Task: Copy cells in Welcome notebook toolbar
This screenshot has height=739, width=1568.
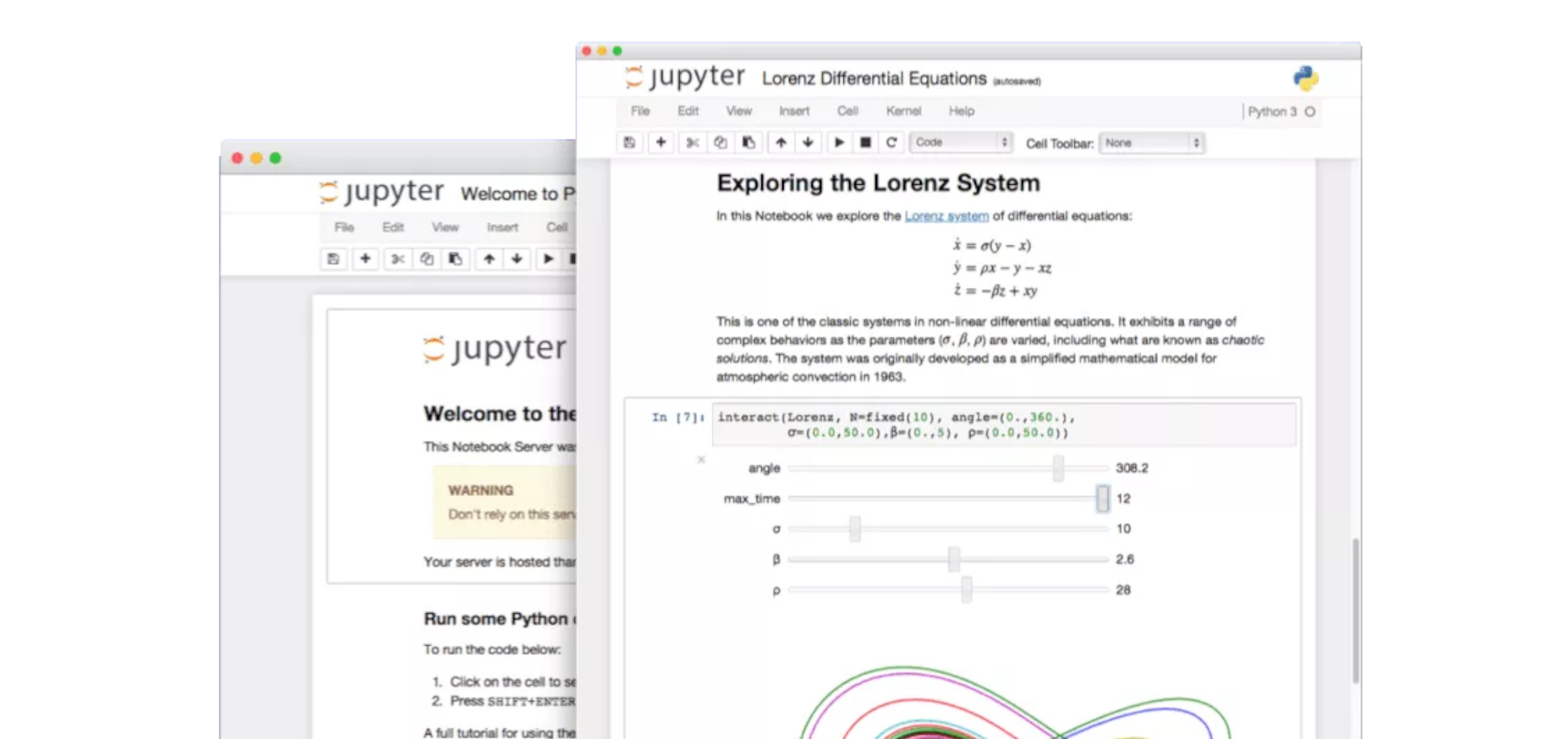Action: pos(426,259)
